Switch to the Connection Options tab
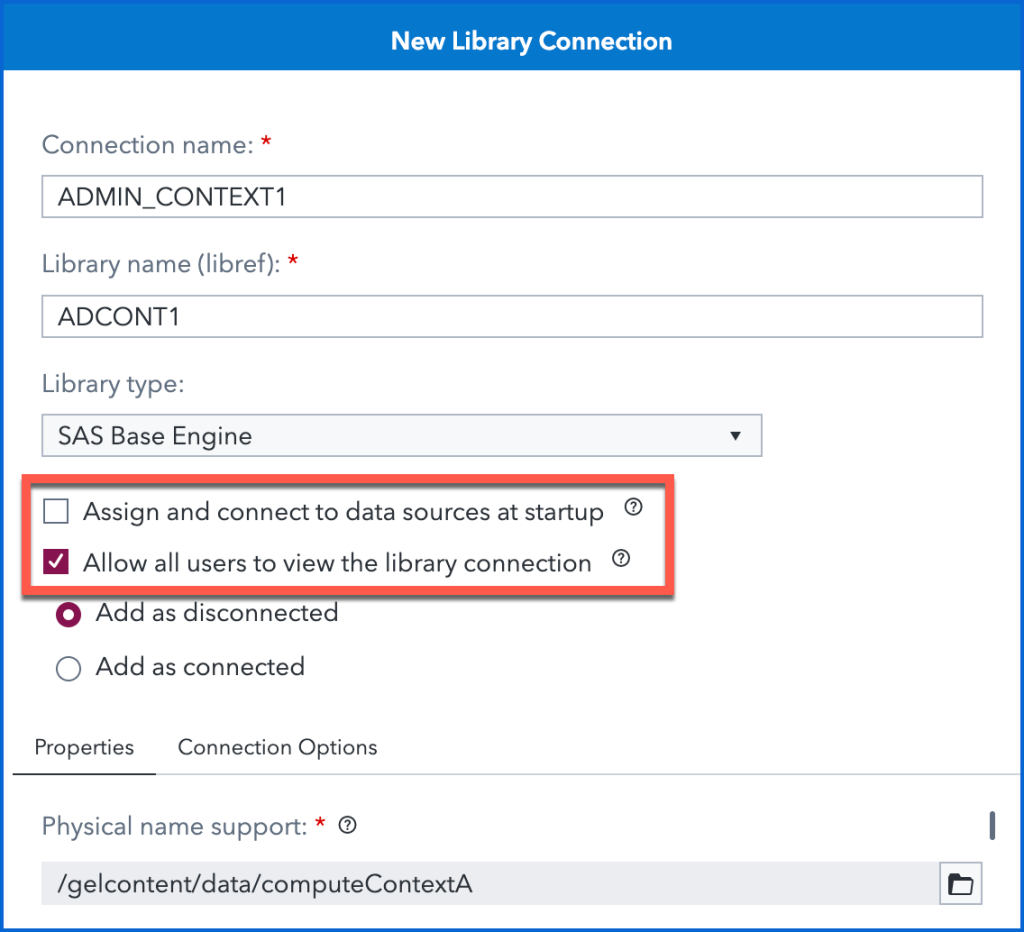Image resolution: width=1024 pixels, height=932 pixels. [277, 748]
